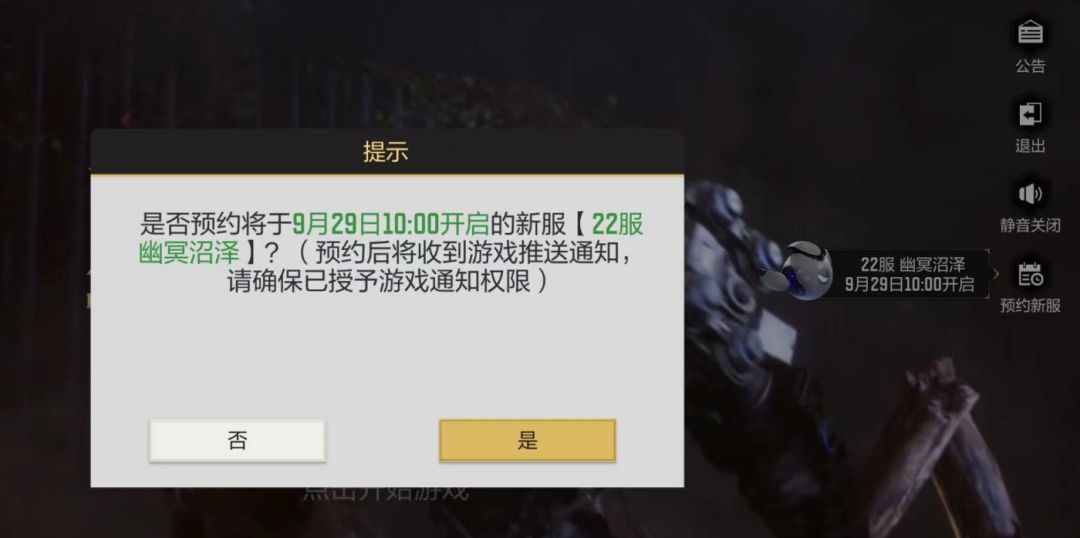
Task: Click the 退出 exit icon
Action: [1030, 114]
